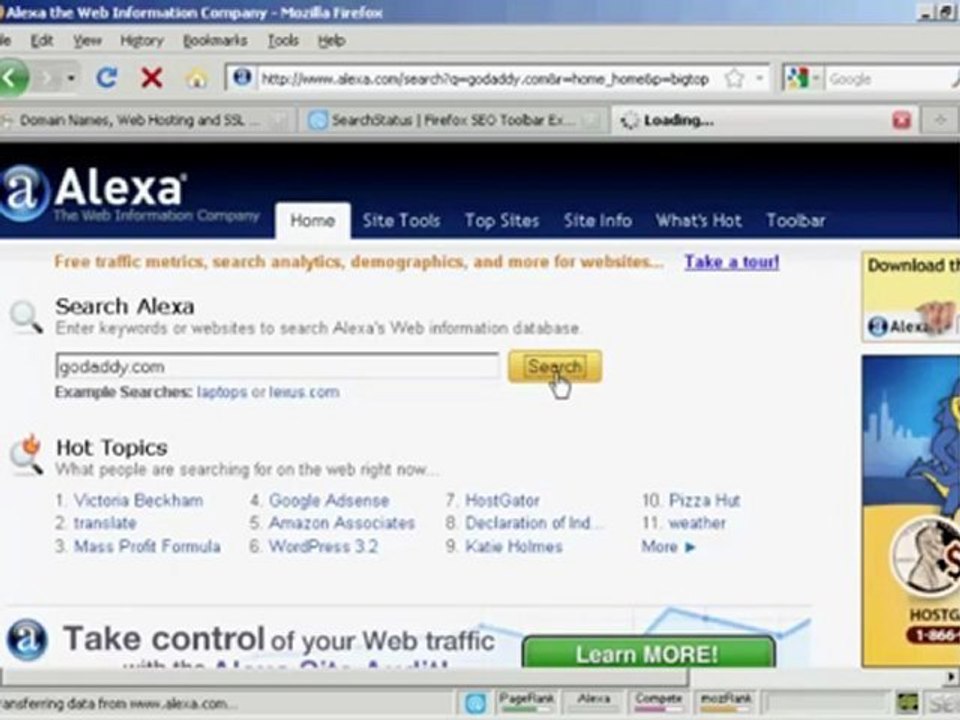Click the PageRank indicator in status bar
Viewport: 960px width, 720px height.
click(x=526, y=702)
